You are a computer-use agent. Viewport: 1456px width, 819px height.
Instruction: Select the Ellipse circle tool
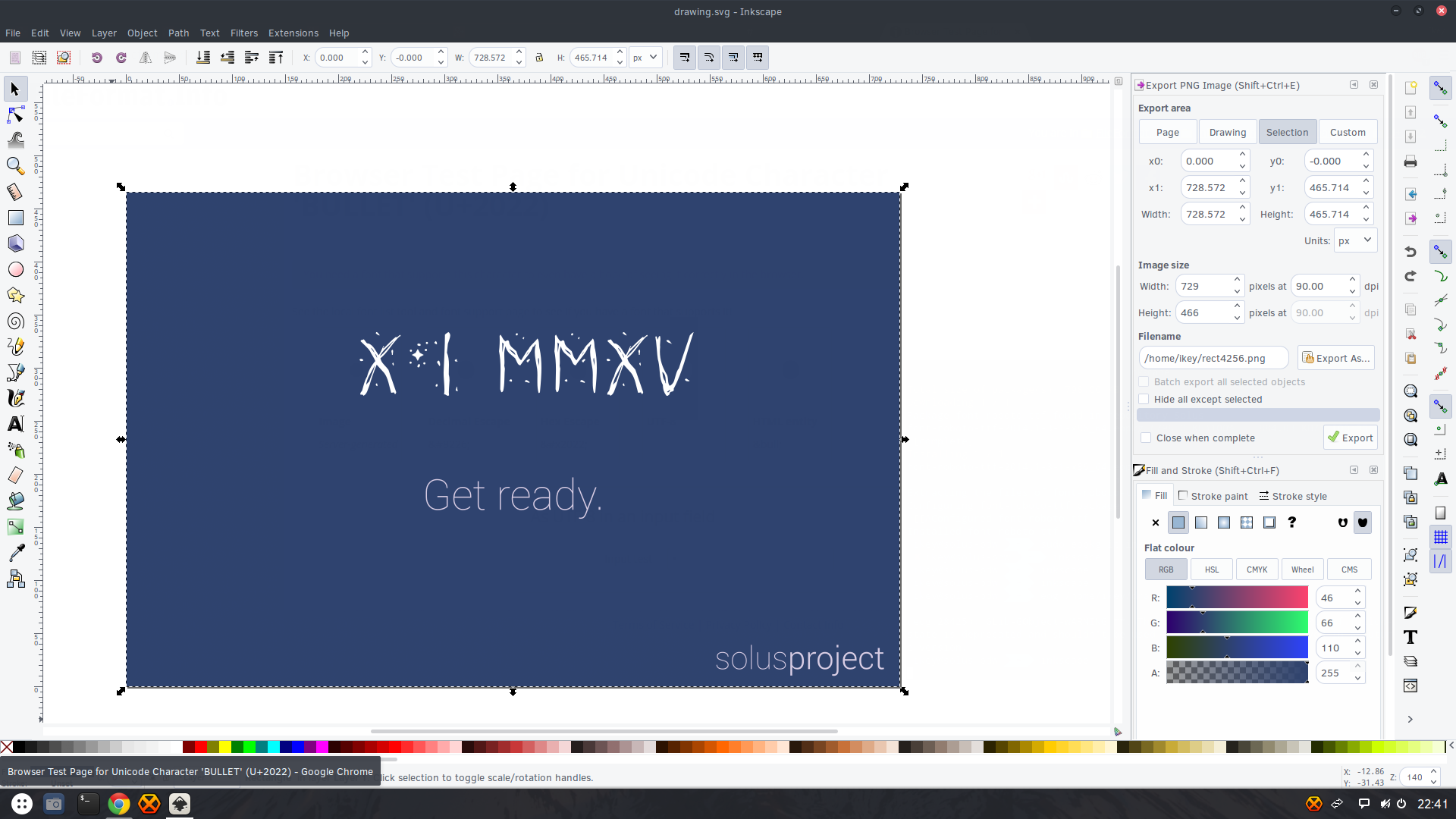[15, 269]
